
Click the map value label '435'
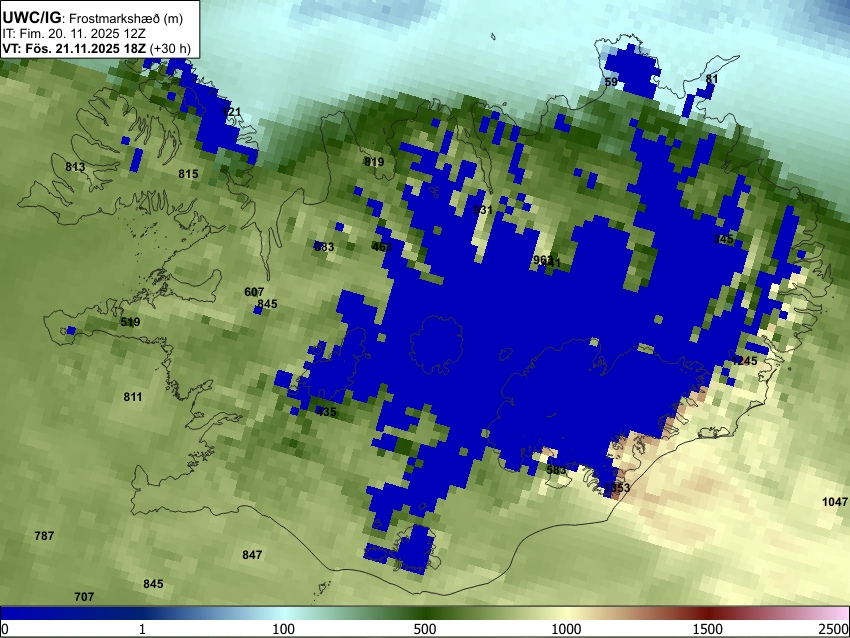326,412
